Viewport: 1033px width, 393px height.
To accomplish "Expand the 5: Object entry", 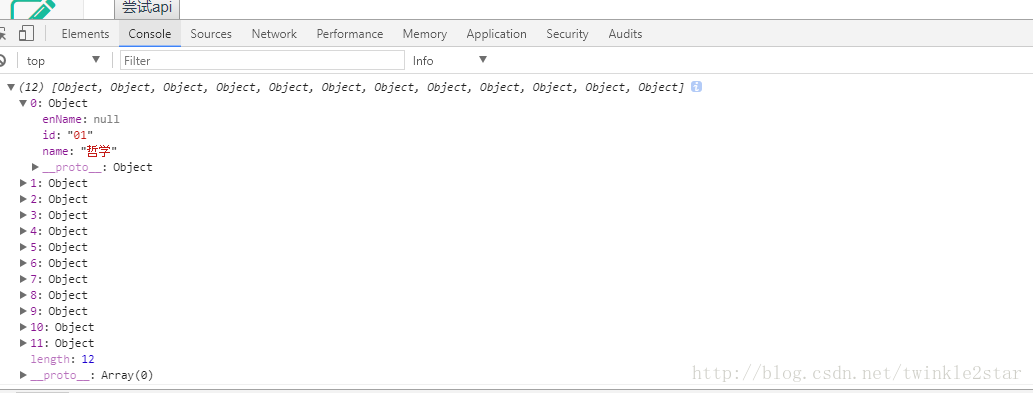I will click(x=24, y=247).
